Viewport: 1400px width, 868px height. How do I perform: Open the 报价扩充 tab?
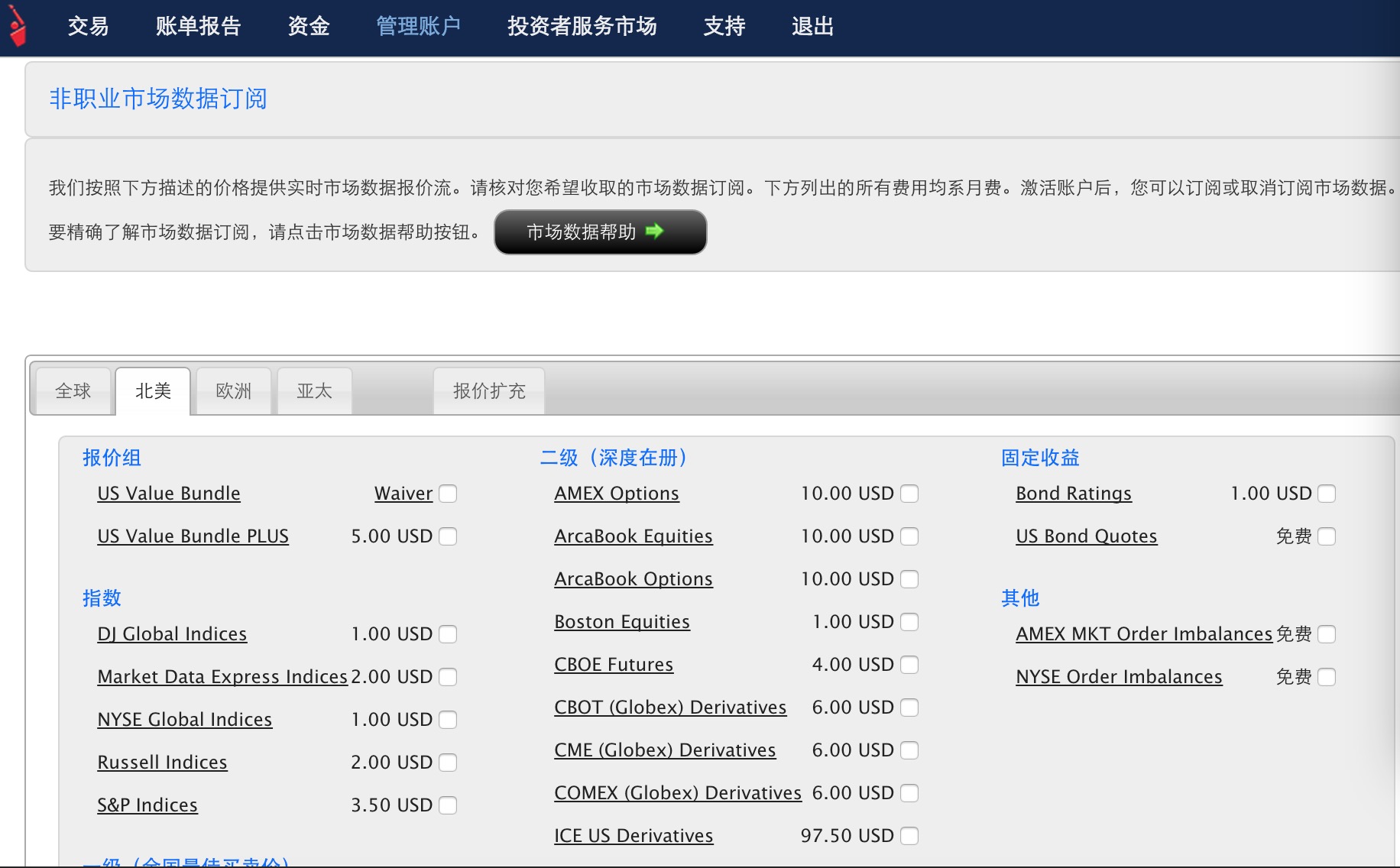489,391
